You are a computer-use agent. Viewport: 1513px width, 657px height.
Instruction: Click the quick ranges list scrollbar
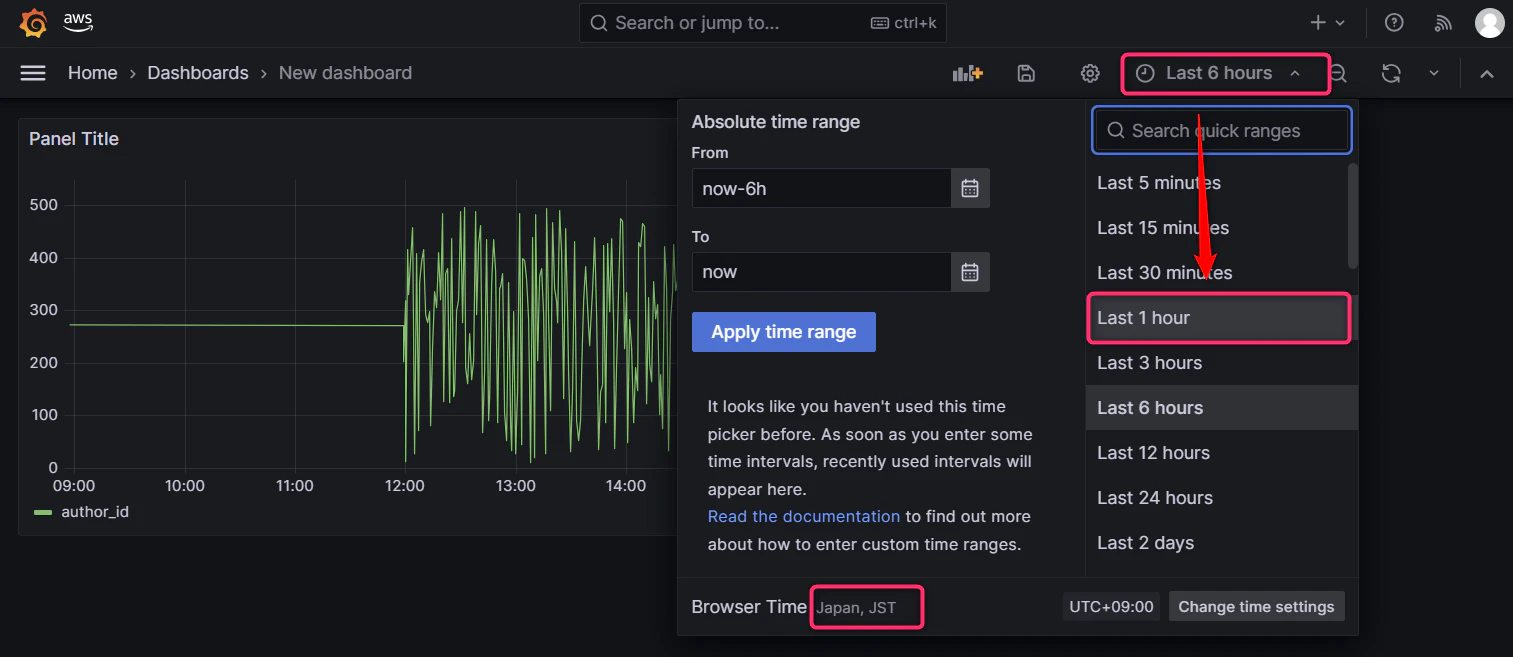pos(1353,215)
